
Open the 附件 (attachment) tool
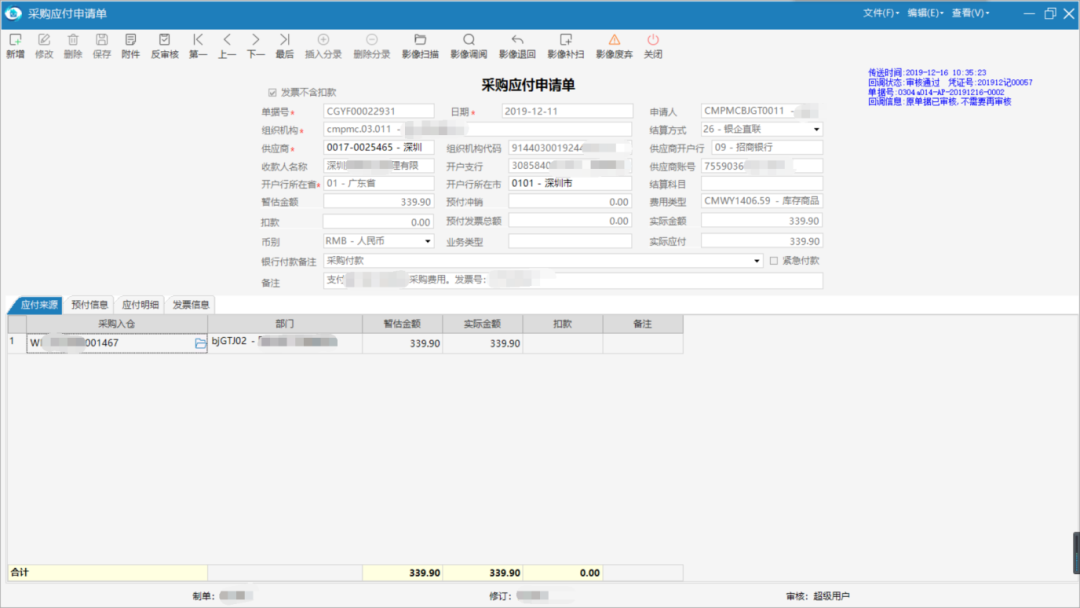coord(131,45)
